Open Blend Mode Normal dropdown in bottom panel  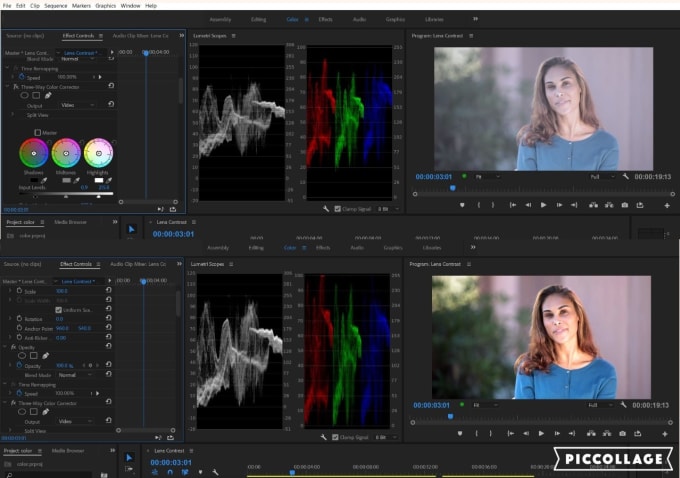coord(75,375)
